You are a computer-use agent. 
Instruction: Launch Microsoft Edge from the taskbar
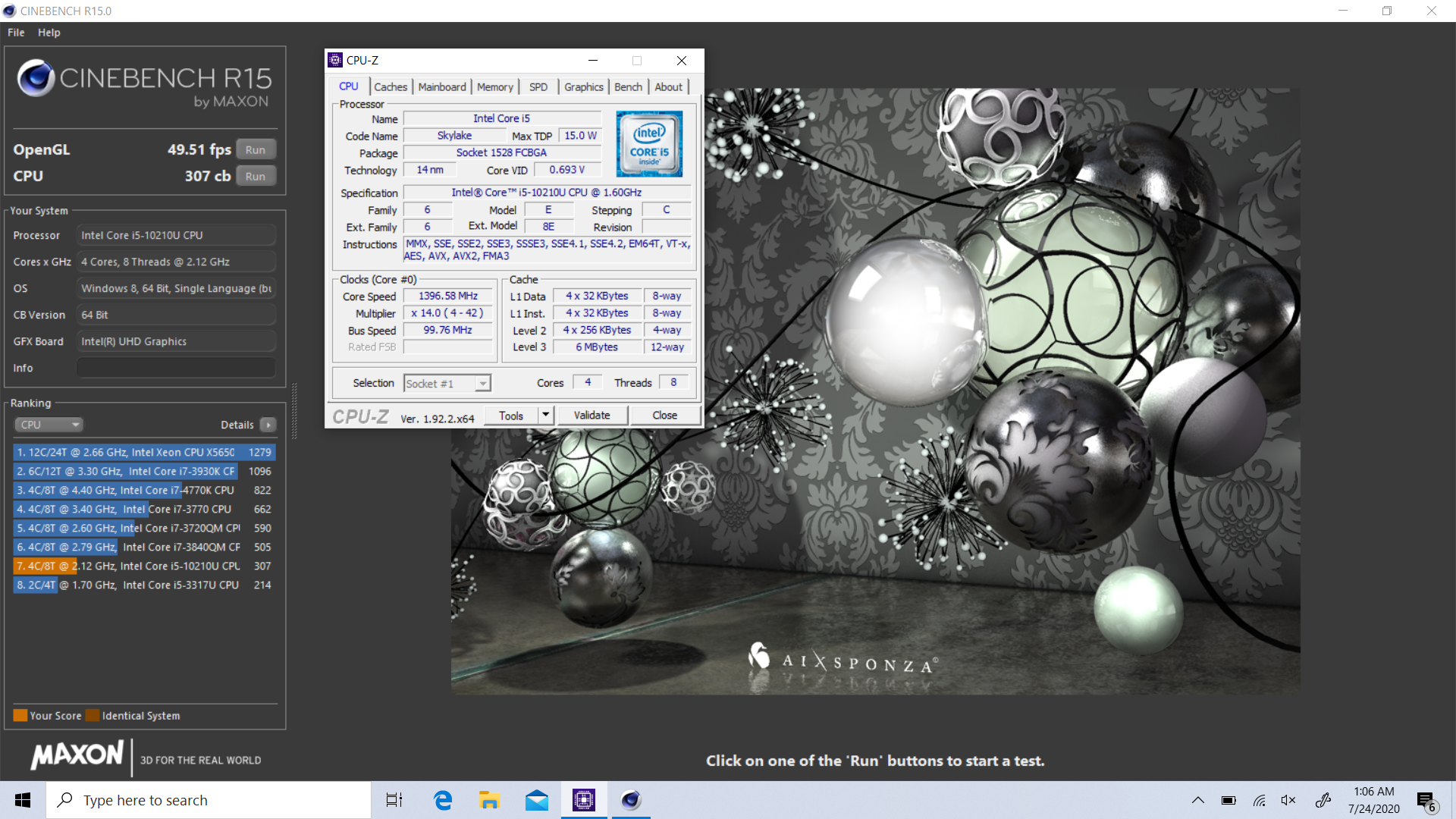[442, 800]
